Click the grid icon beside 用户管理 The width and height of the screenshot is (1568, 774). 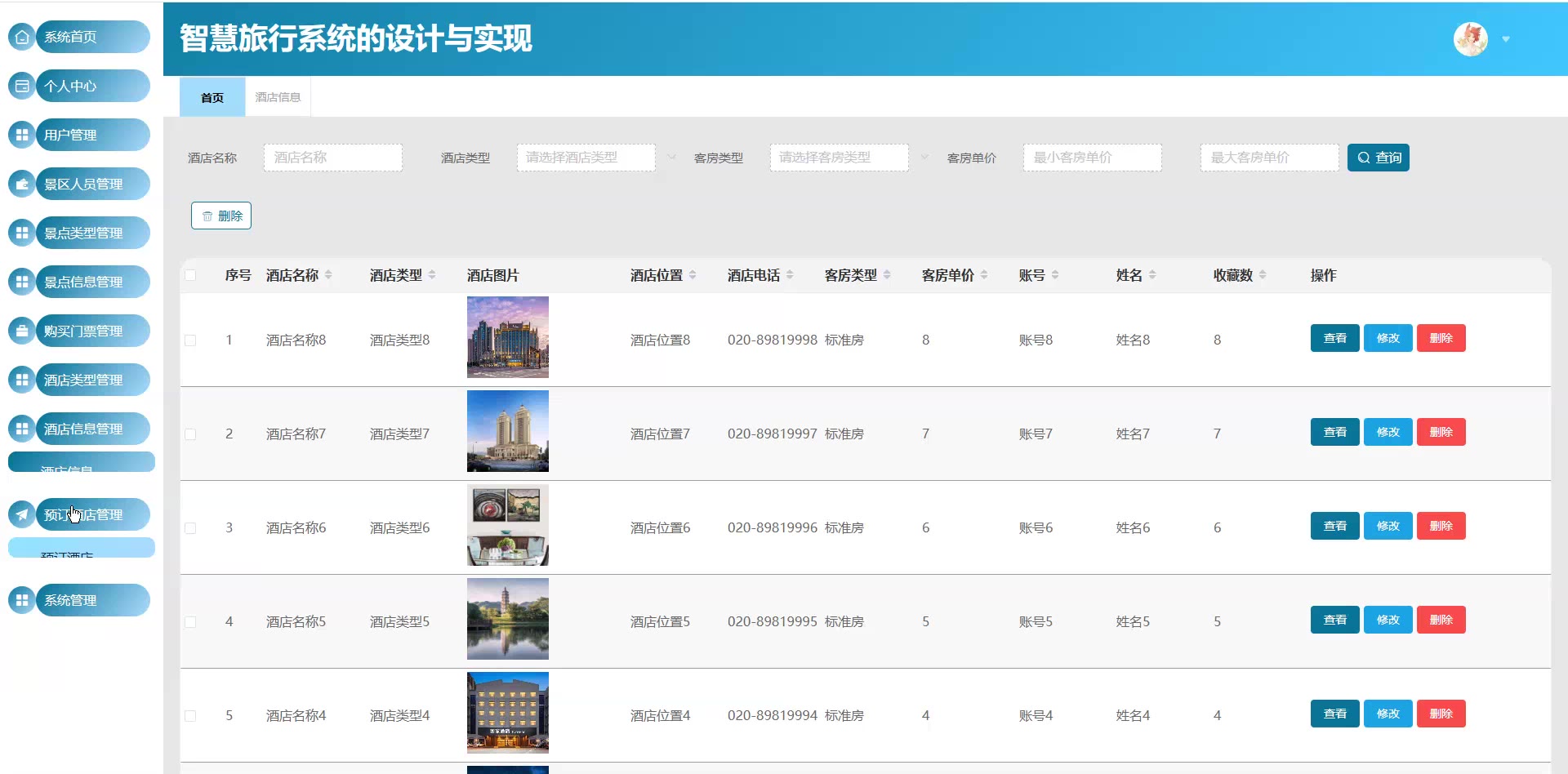click(22, 135)
